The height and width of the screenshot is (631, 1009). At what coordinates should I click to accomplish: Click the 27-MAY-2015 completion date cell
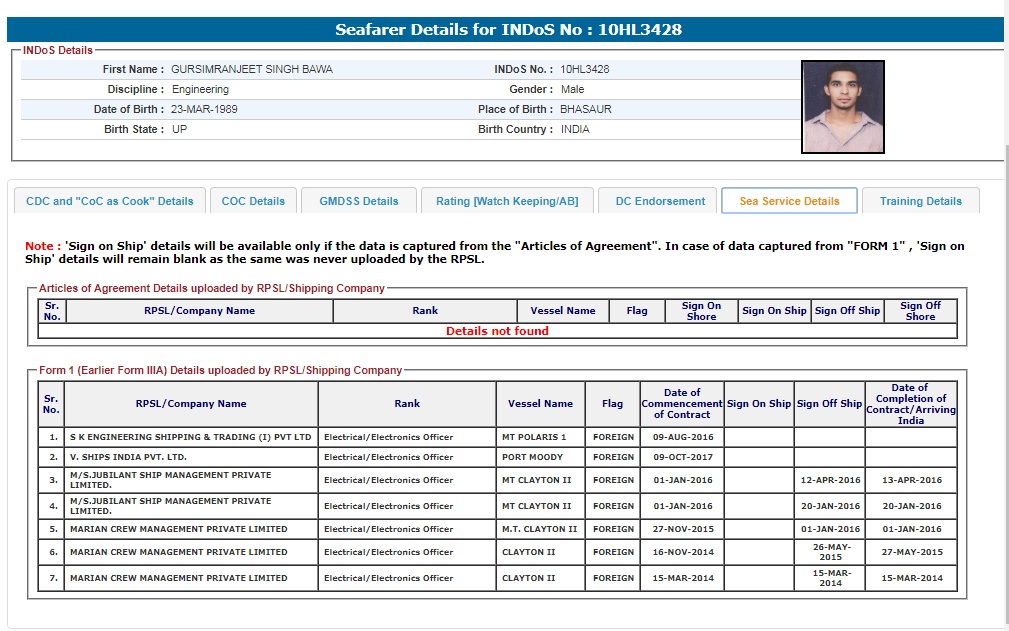[911, 552]
